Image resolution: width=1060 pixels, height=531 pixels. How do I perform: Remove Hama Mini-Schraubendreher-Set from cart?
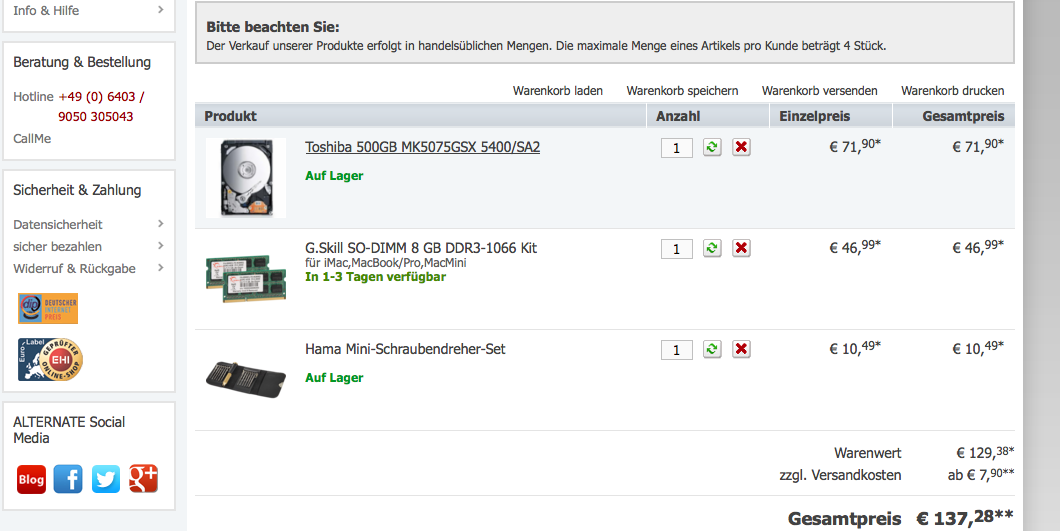click(x=742, y=349)
